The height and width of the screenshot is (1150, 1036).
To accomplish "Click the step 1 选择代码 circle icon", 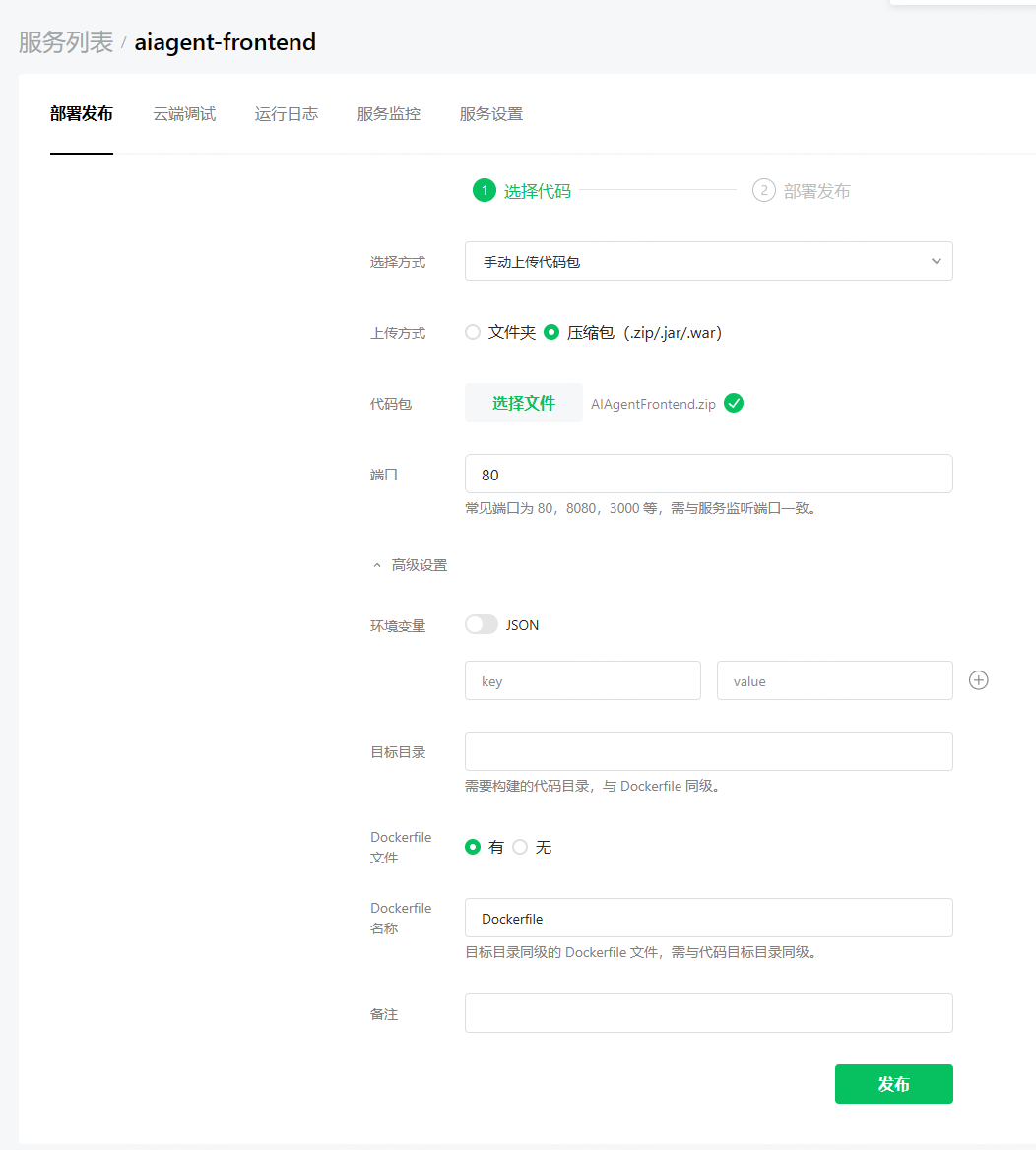I will pyautogui.click(x=484, y=190).
